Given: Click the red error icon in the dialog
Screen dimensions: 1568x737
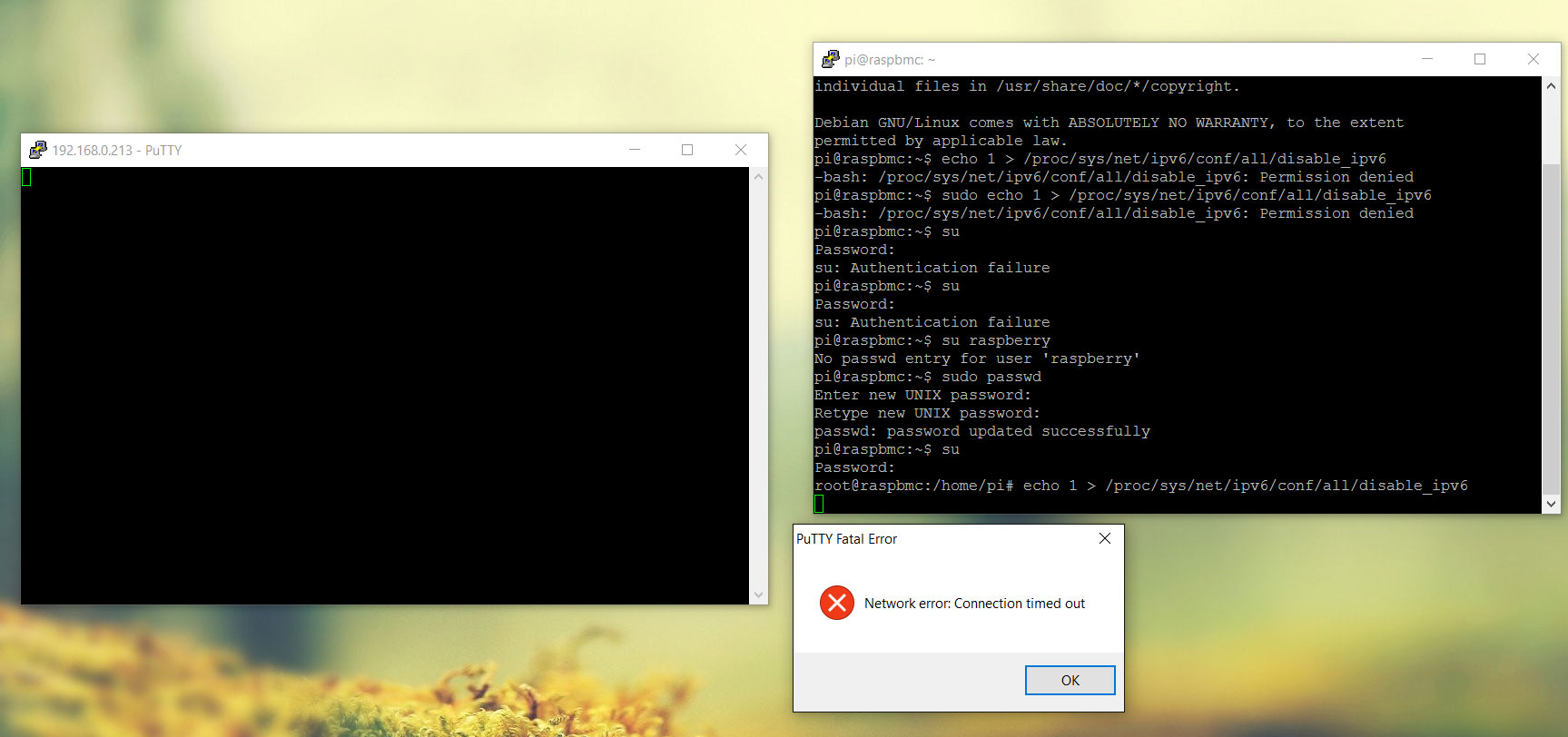Looking at the screenshot, I should click(836, 603).
